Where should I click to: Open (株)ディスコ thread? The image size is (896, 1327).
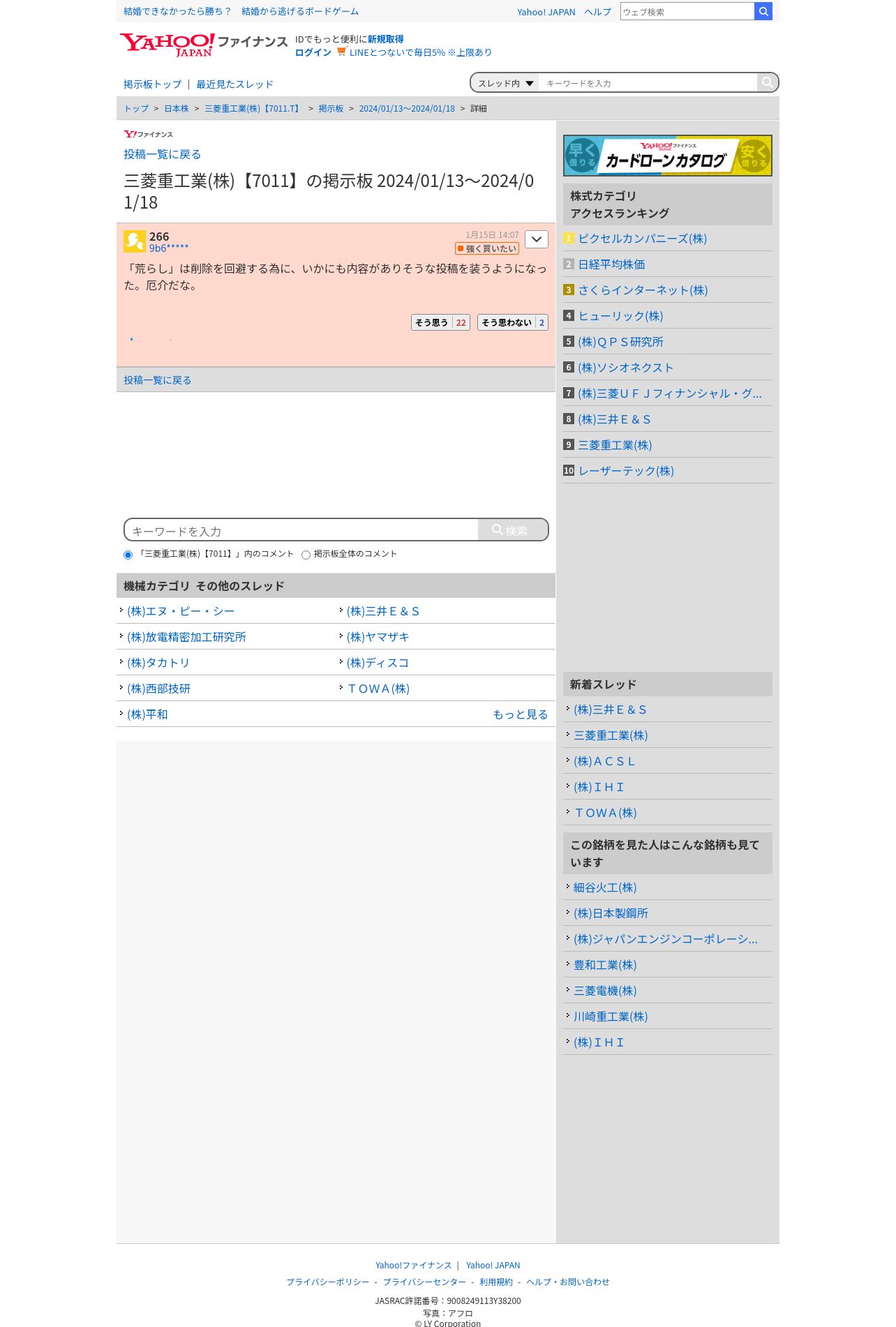click(x=378, y=663)
